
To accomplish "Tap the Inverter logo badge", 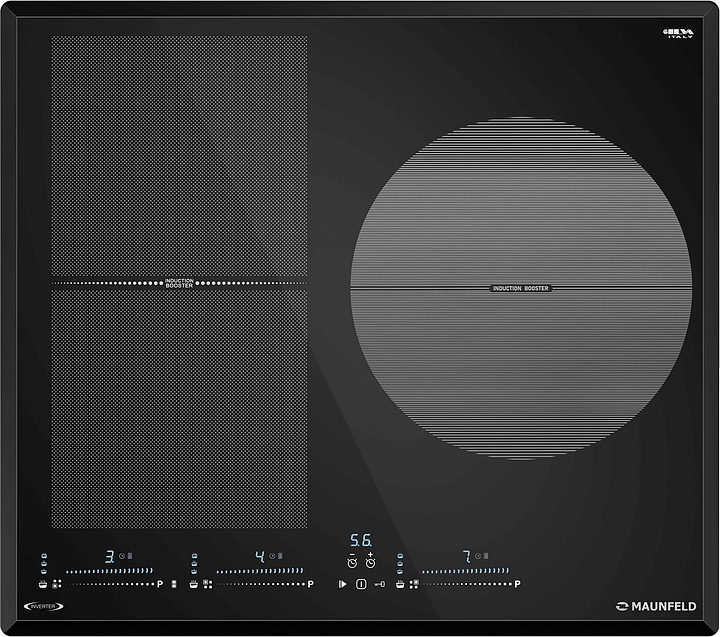I will 41,606.
